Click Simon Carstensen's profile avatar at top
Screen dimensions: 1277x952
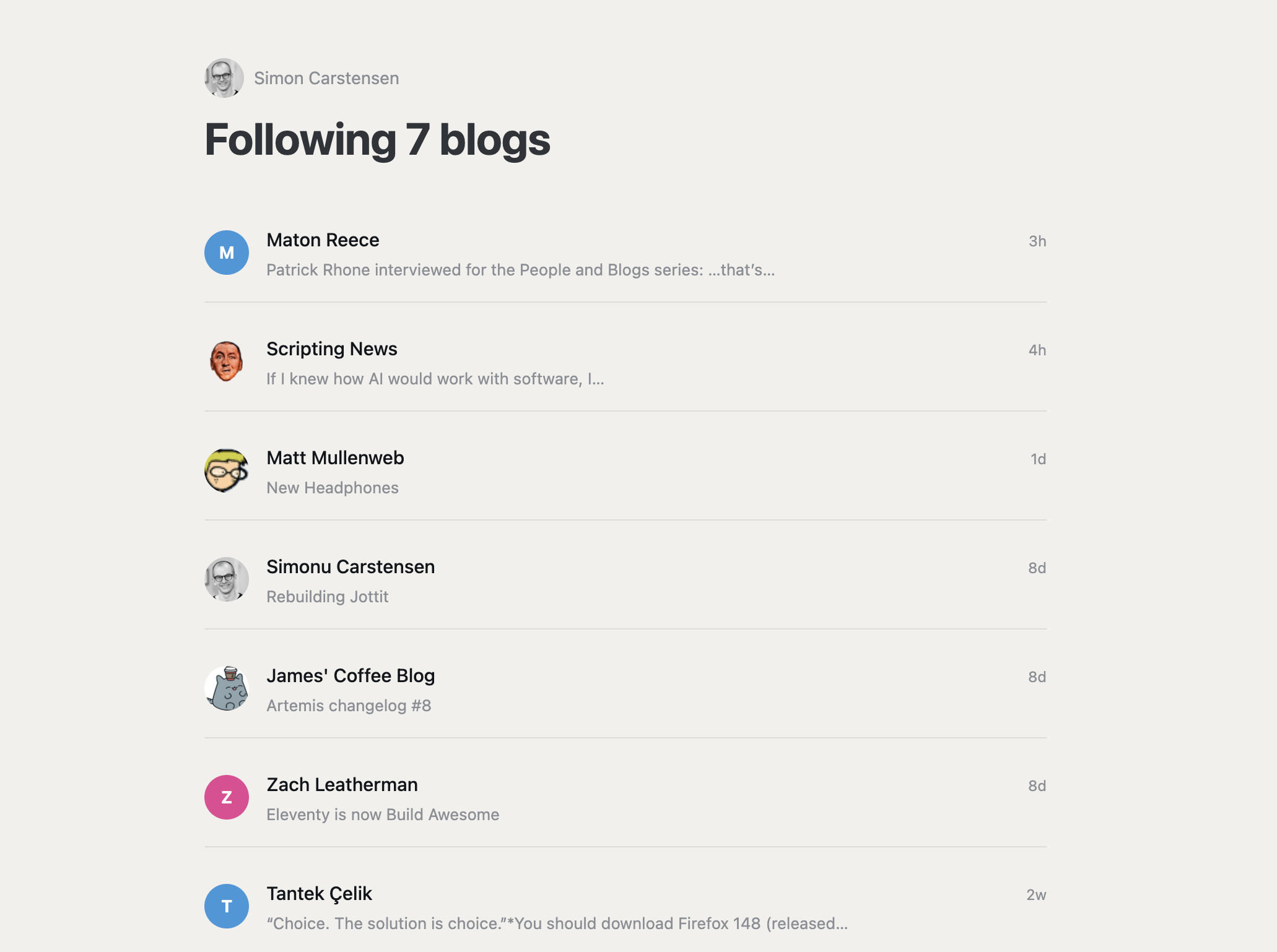coord(224,78)
